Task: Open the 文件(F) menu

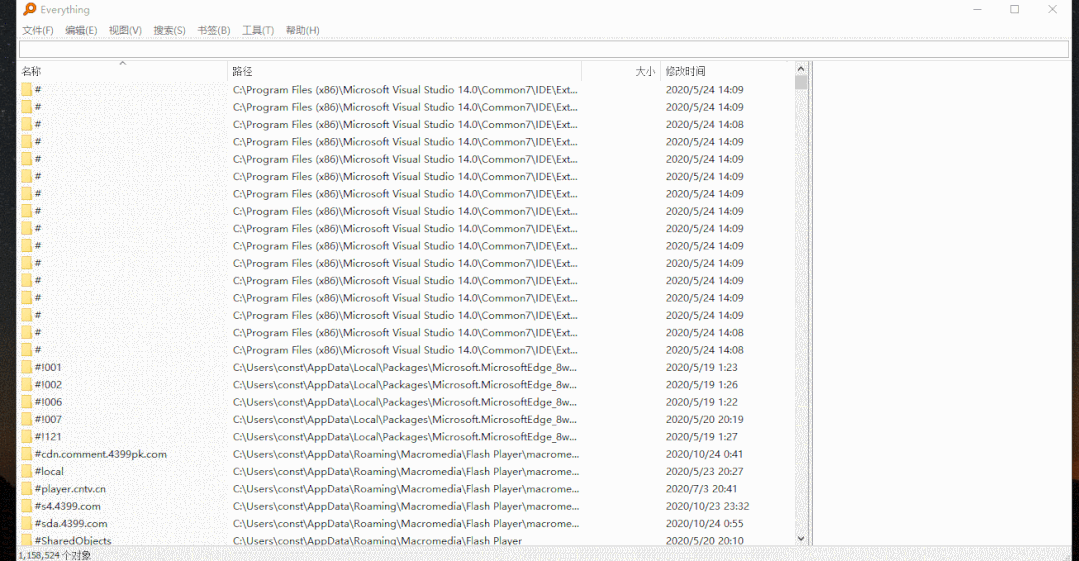Action: click(37, 30)
